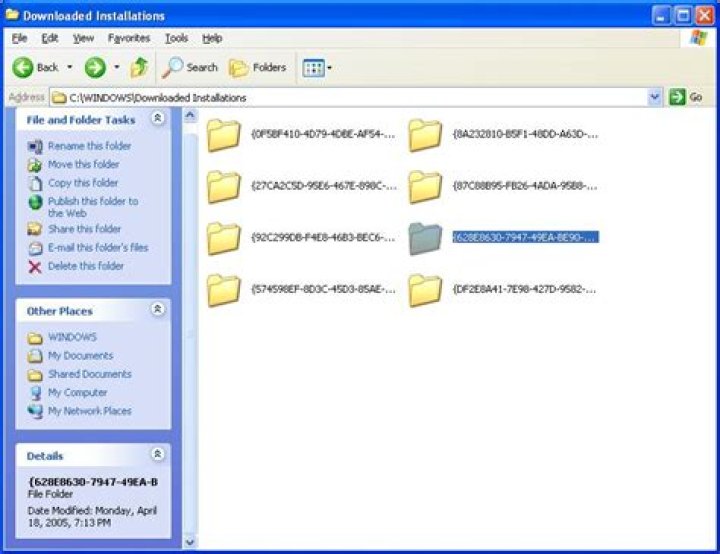The width and height of the screenshot is (720, 554).
Task: Click the My Computer icon
Action: (35, 393)
